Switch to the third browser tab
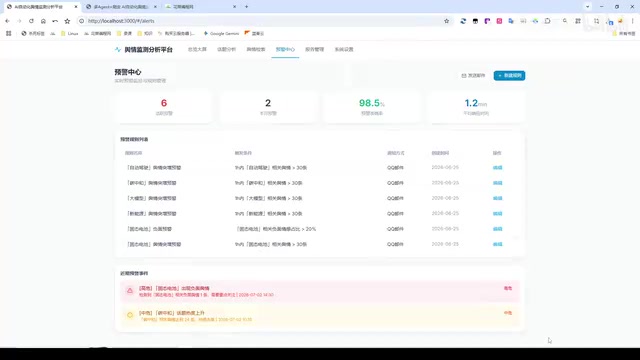This screenshot has width=640, height=360. coord(200,7)
